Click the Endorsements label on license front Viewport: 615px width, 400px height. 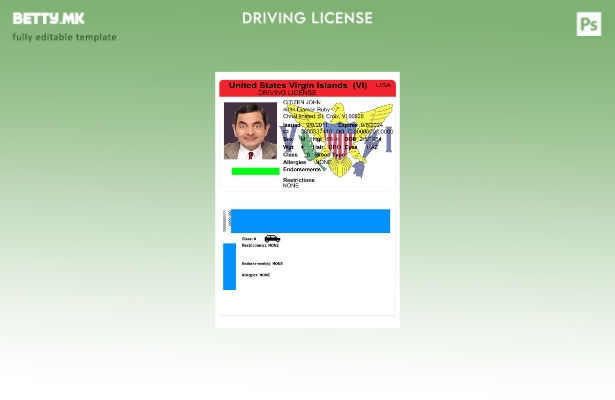pyautogui.click(x=303, y=169)
